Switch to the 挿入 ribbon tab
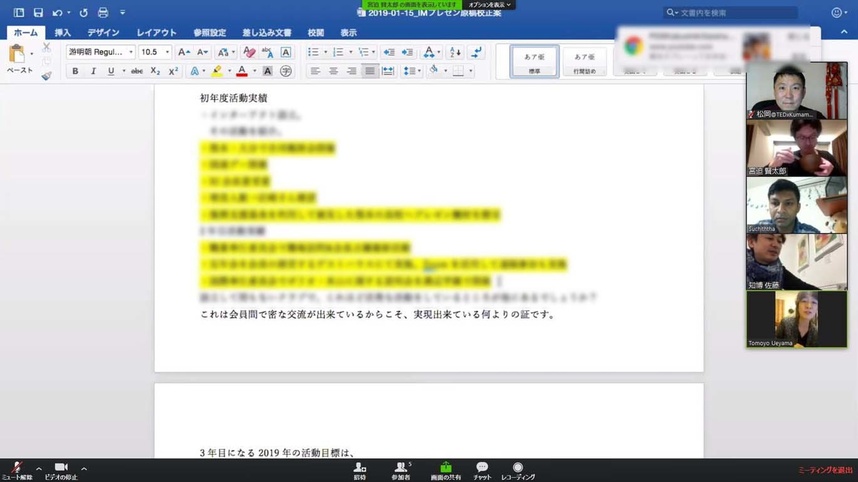The image size is (858, 482). pos(62,33)
